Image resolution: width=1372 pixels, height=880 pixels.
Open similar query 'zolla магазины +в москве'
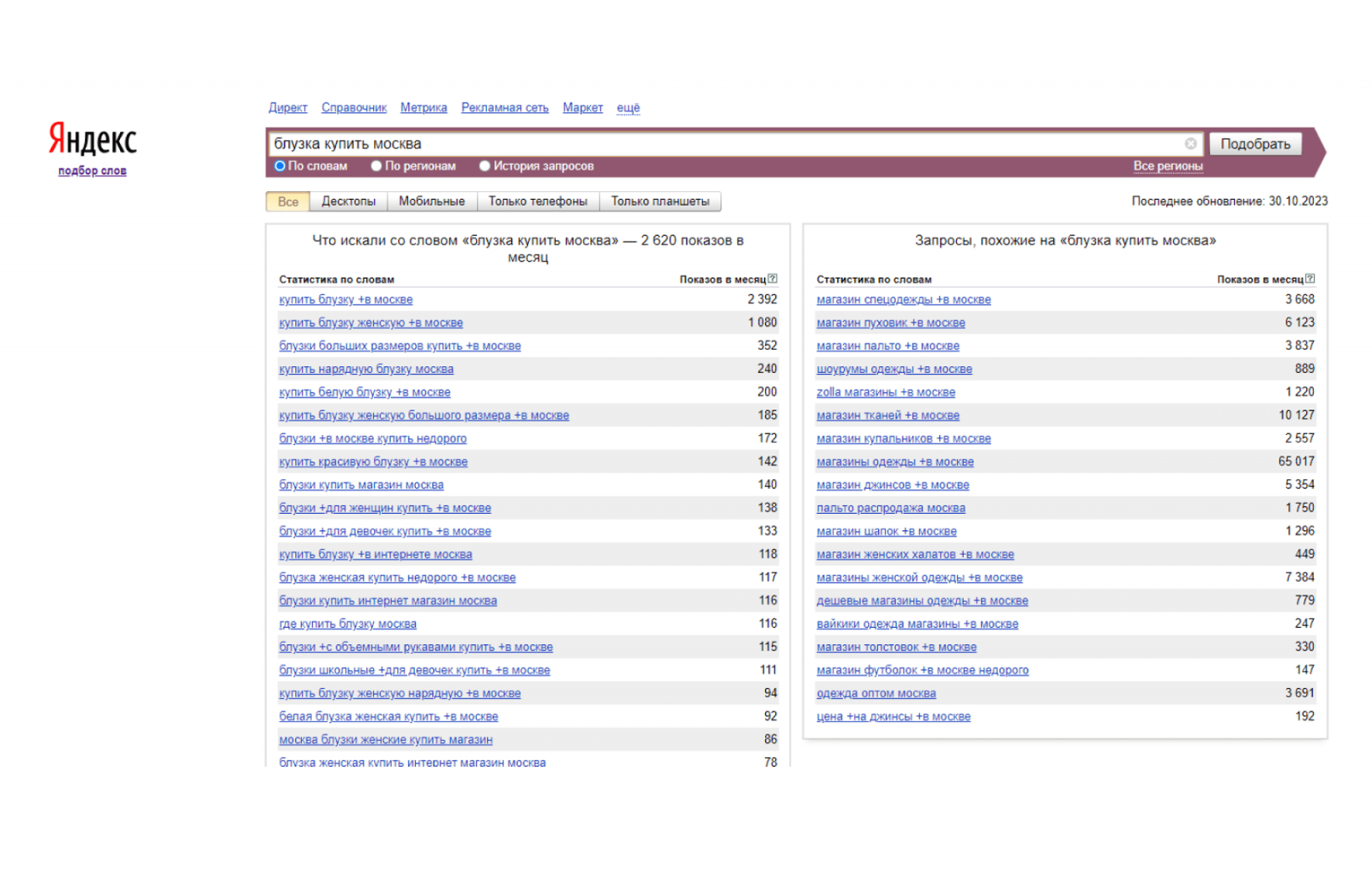coord(886,393)
